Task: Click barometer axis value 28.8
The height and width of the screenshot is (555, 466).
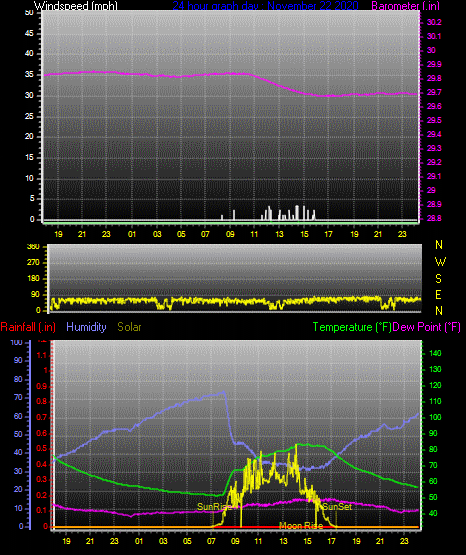Action: coord(434,218)
